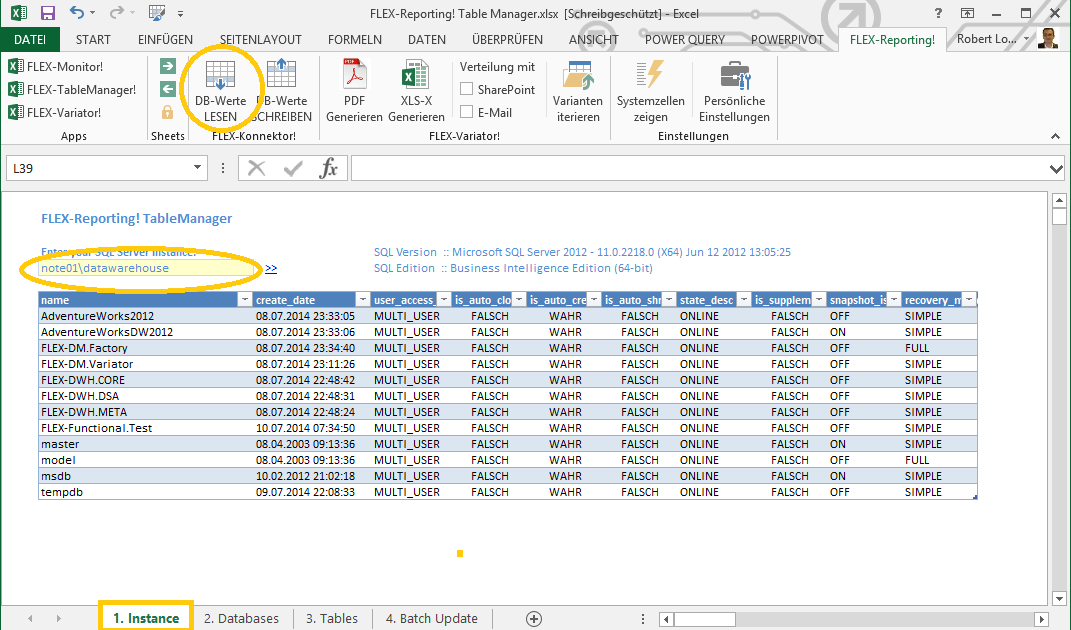
Task: Switch to the FORMELN ribbon tab
Action: click(354, 40)
